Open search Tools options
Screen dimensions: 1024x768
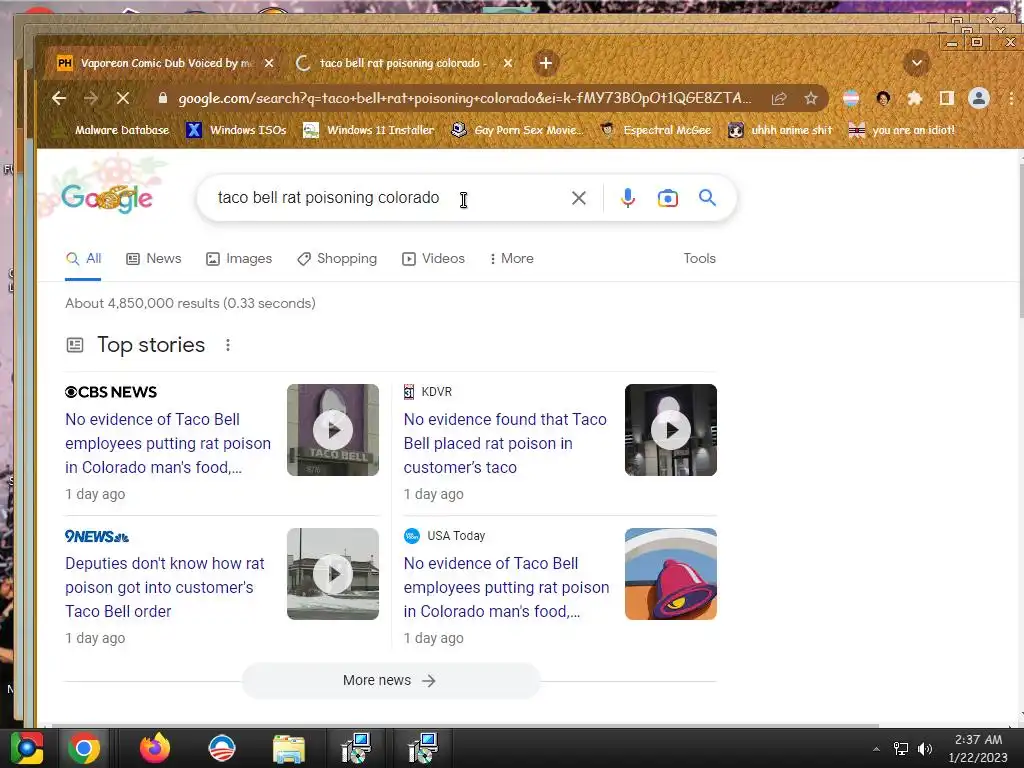[x=699, y=259]
